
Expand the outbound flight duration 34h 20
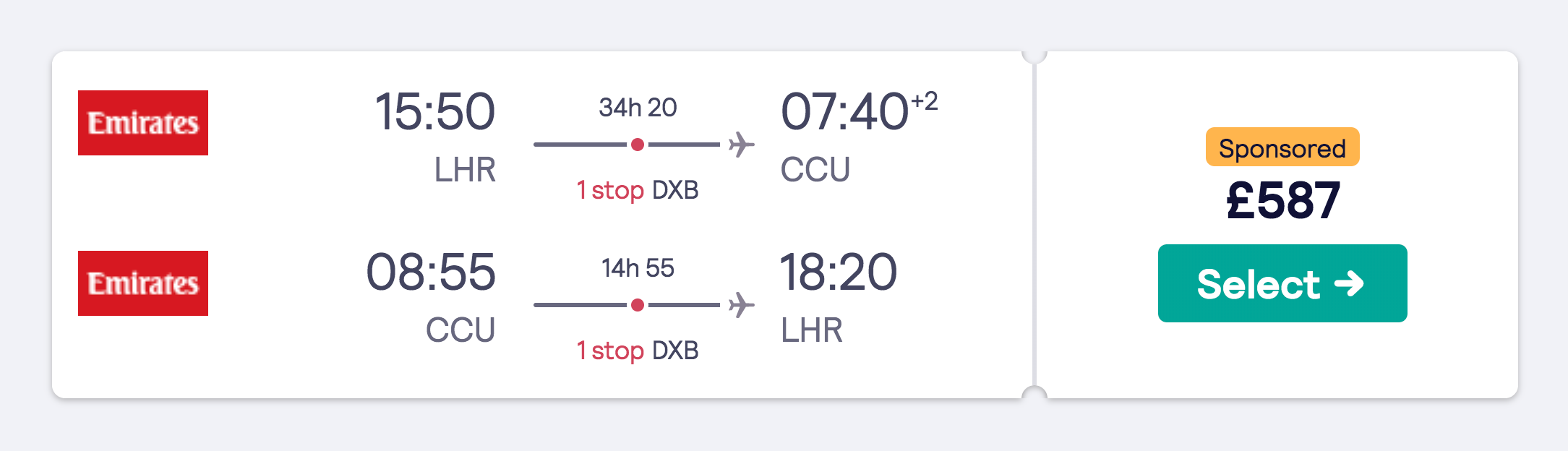click(637, 107)
